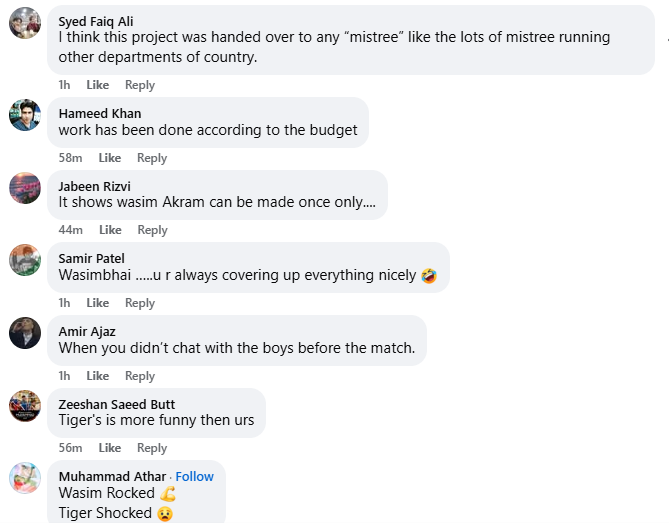Like Zeeshan Saeed Butt's comment
Image resolution: width=669 pixels, height=523 pixels.
pyautogui.click(x=110, y=448)
